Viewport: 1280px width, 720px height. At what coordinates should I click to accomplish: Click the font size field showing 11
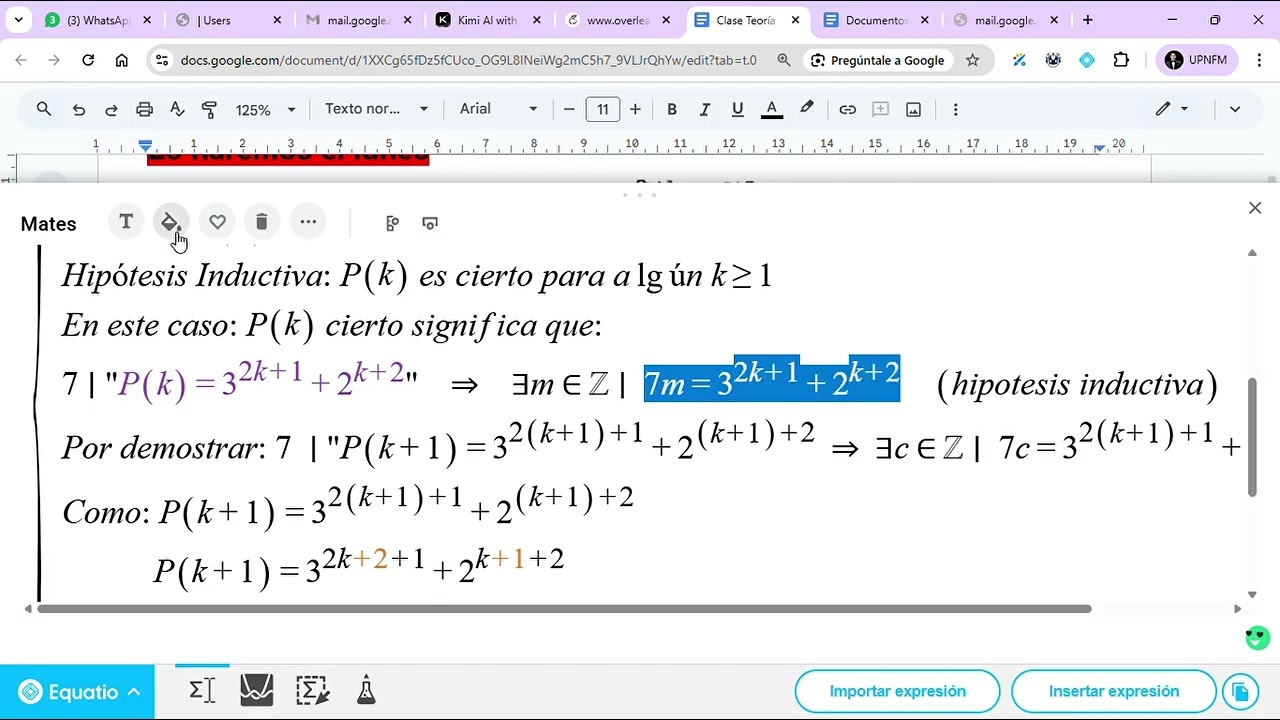click(x=602, y=109)
